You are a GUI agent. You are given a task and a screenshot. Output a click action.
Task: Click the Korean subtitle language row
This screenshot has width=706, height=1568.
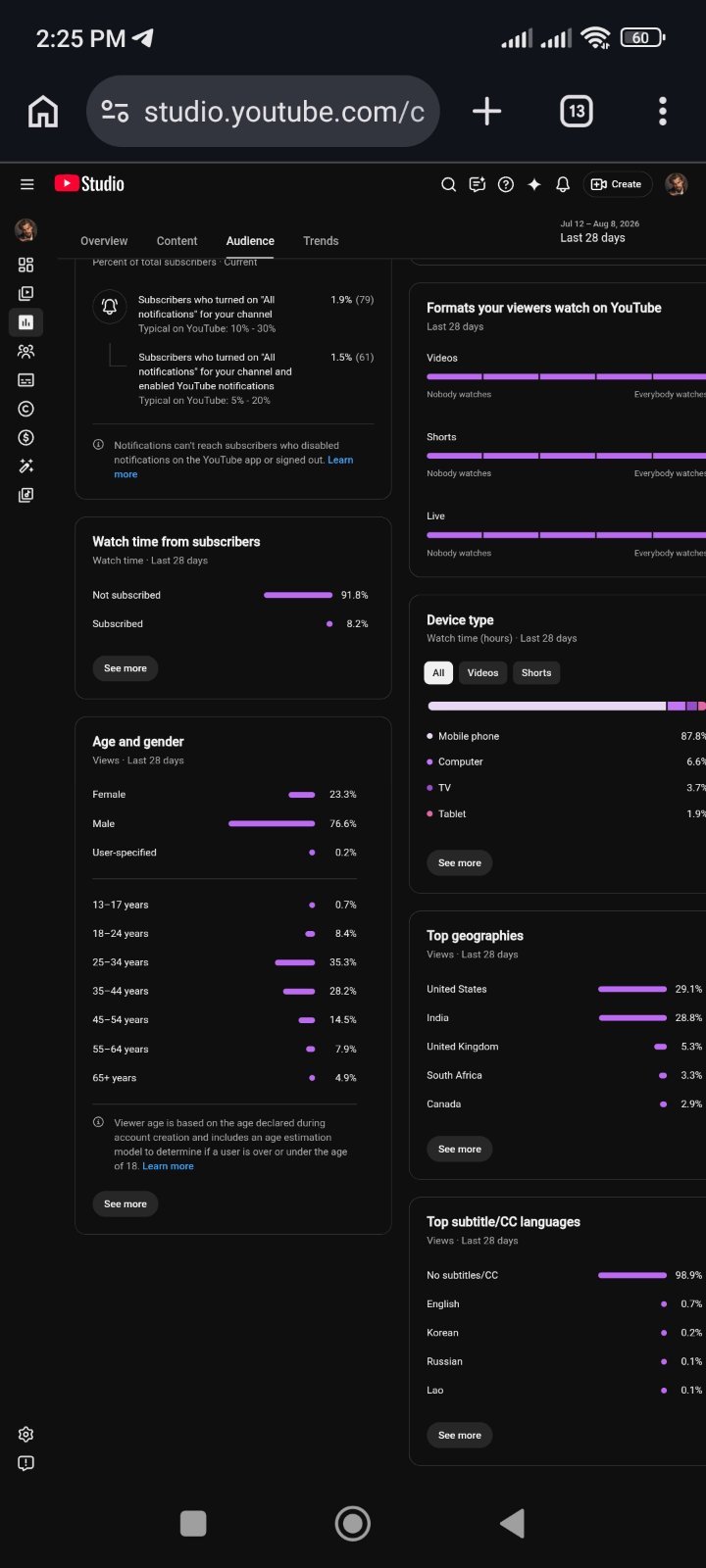565,1333
